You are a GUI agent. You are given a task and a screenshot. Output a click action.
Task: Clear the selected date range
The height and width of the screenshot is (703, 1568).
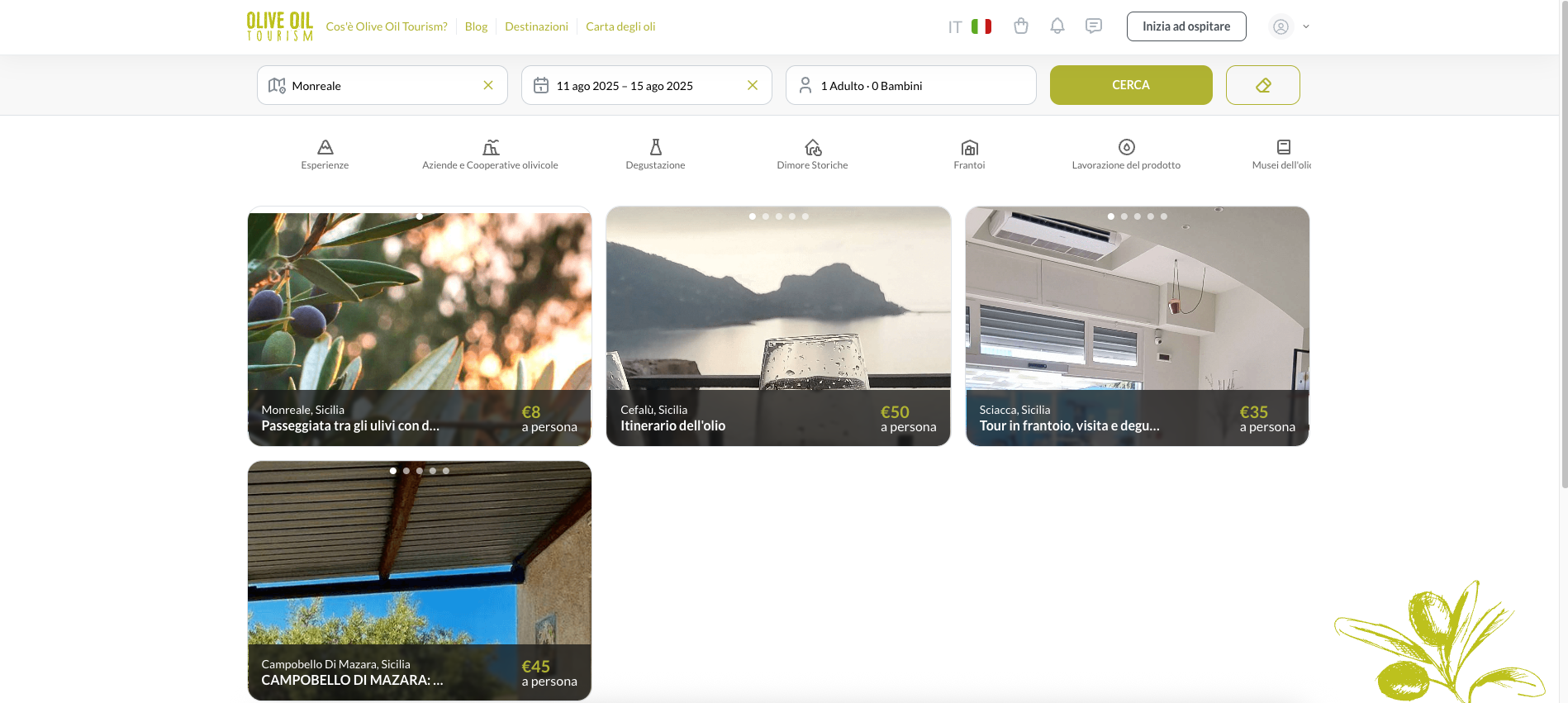[753, 85]
